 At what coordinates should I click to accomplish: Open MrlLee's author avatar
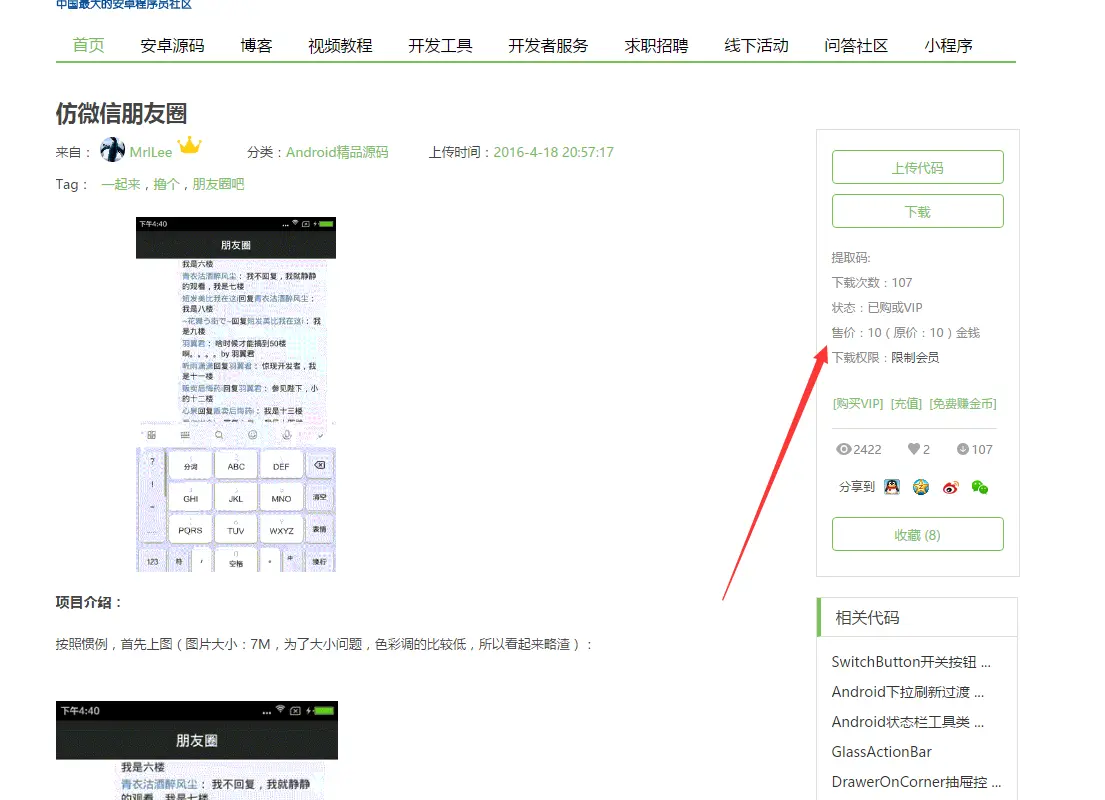click(x=112, y=149)
